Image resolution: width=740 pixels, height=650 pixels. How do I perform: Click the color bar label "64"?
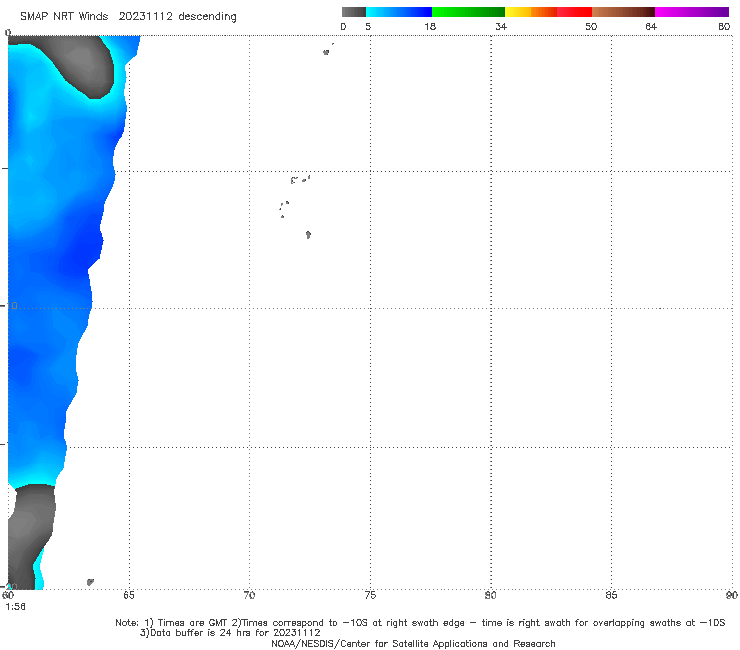(x=651, y=27)
